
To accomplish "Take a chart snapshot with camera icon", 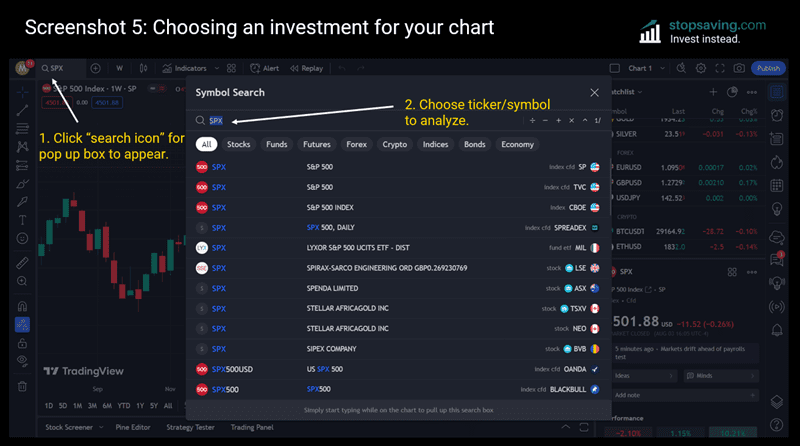I will click(739, 68).
